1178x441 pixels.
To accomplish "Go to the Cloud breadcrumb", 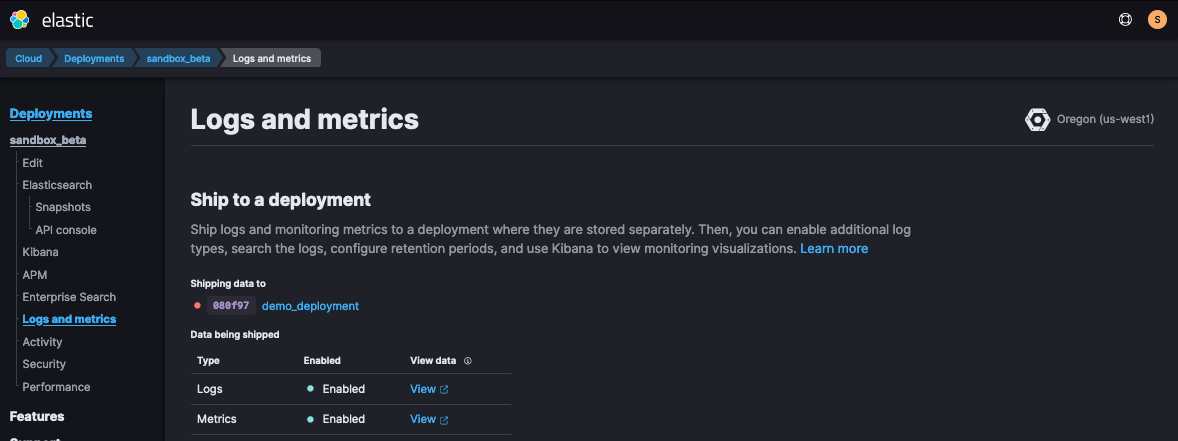I will point(29,59).
